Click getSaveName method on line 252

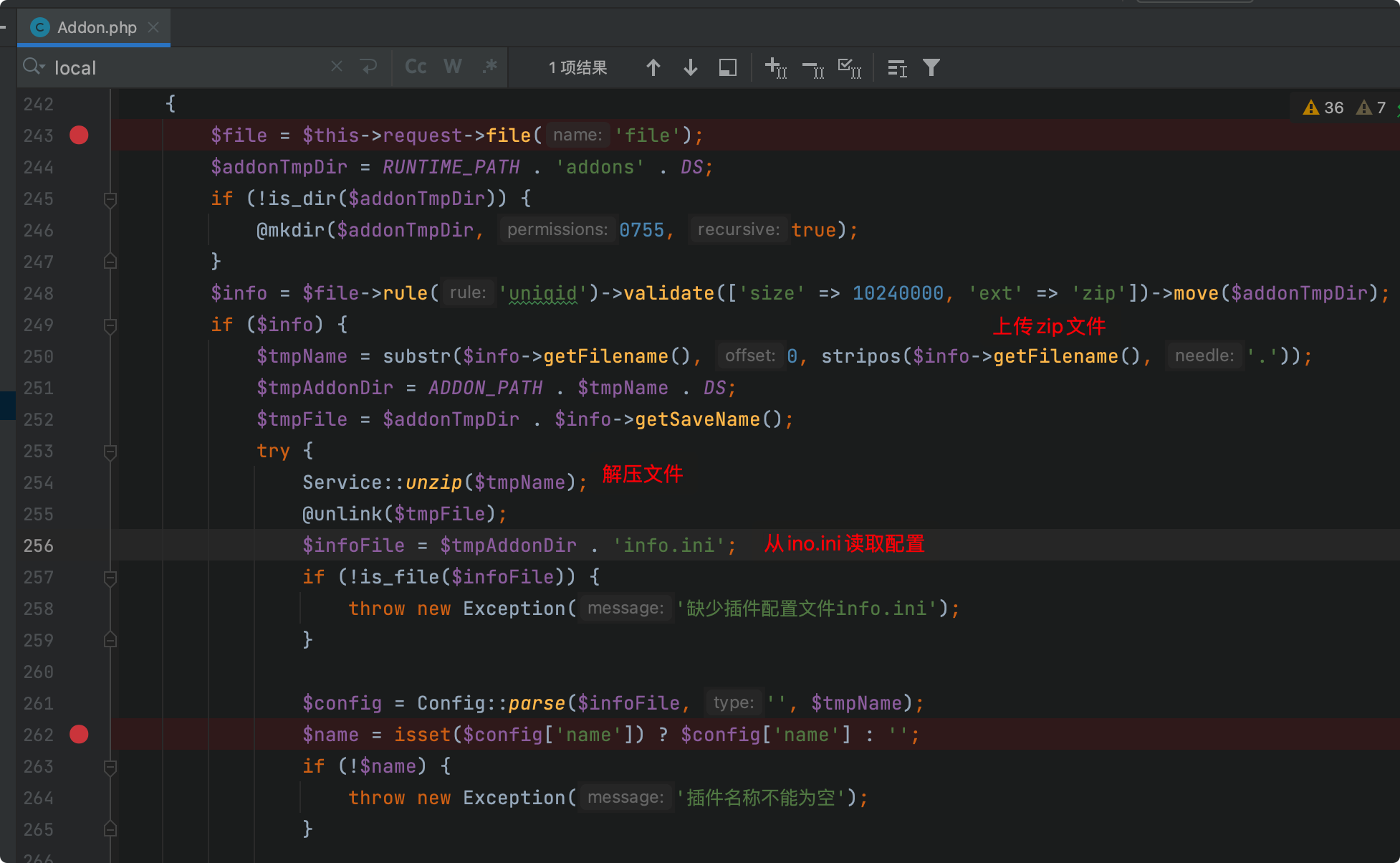pos(697,419)
